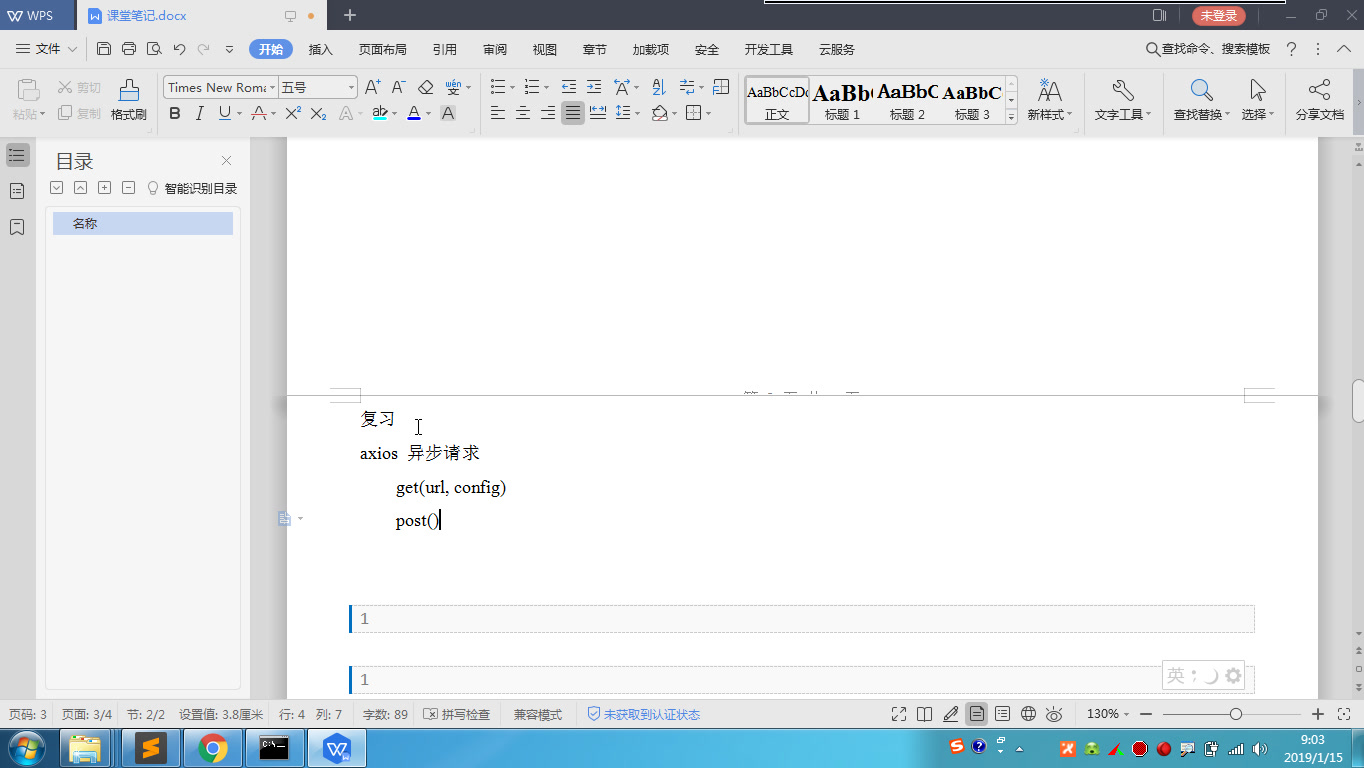Open the chapter navigation icon in left sidebar
The image size is (1364, 768).
pyautogui.click(x=17, y=191)
